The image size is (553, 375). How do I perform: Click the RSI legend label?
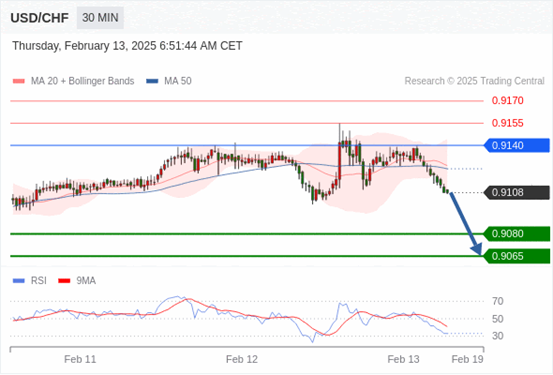coord(39,281)
